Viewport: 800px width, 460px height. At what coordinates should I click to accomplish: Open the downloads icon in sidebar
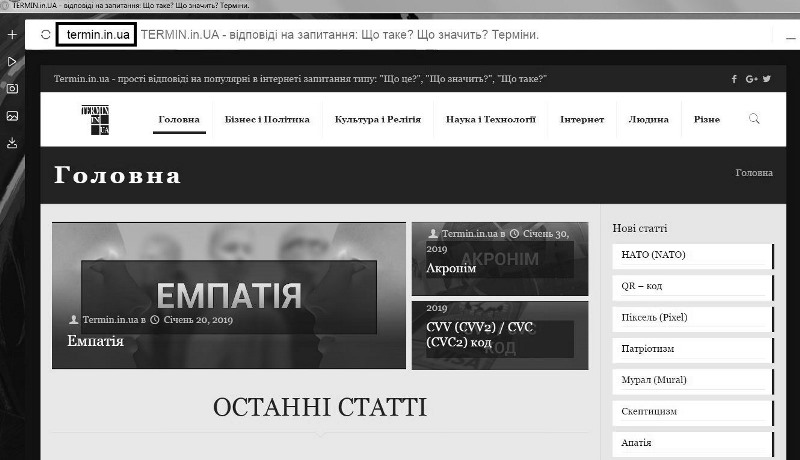[x=12, y=143]
